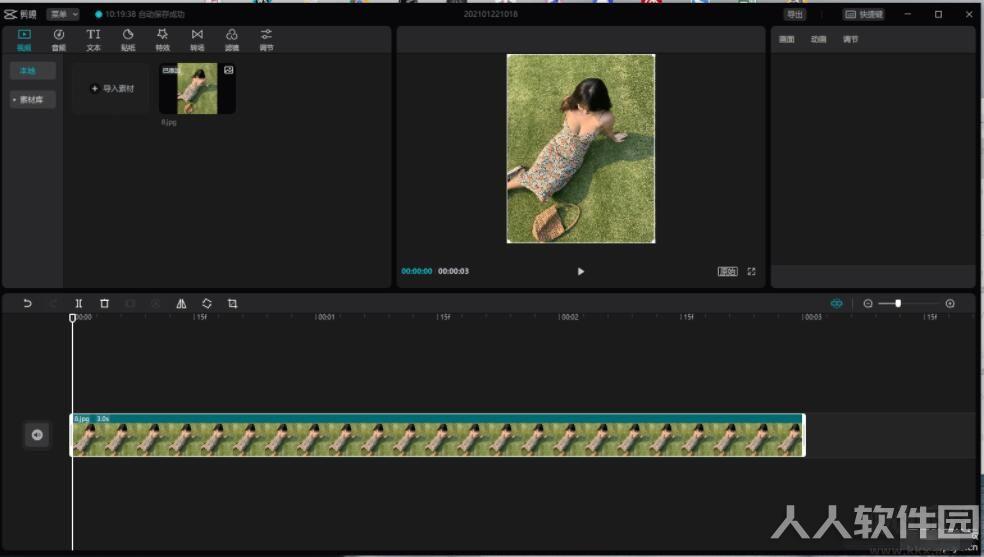Click the project title 202101221018
This screenshot has width=984, height=557.
(x=491, y=14)
